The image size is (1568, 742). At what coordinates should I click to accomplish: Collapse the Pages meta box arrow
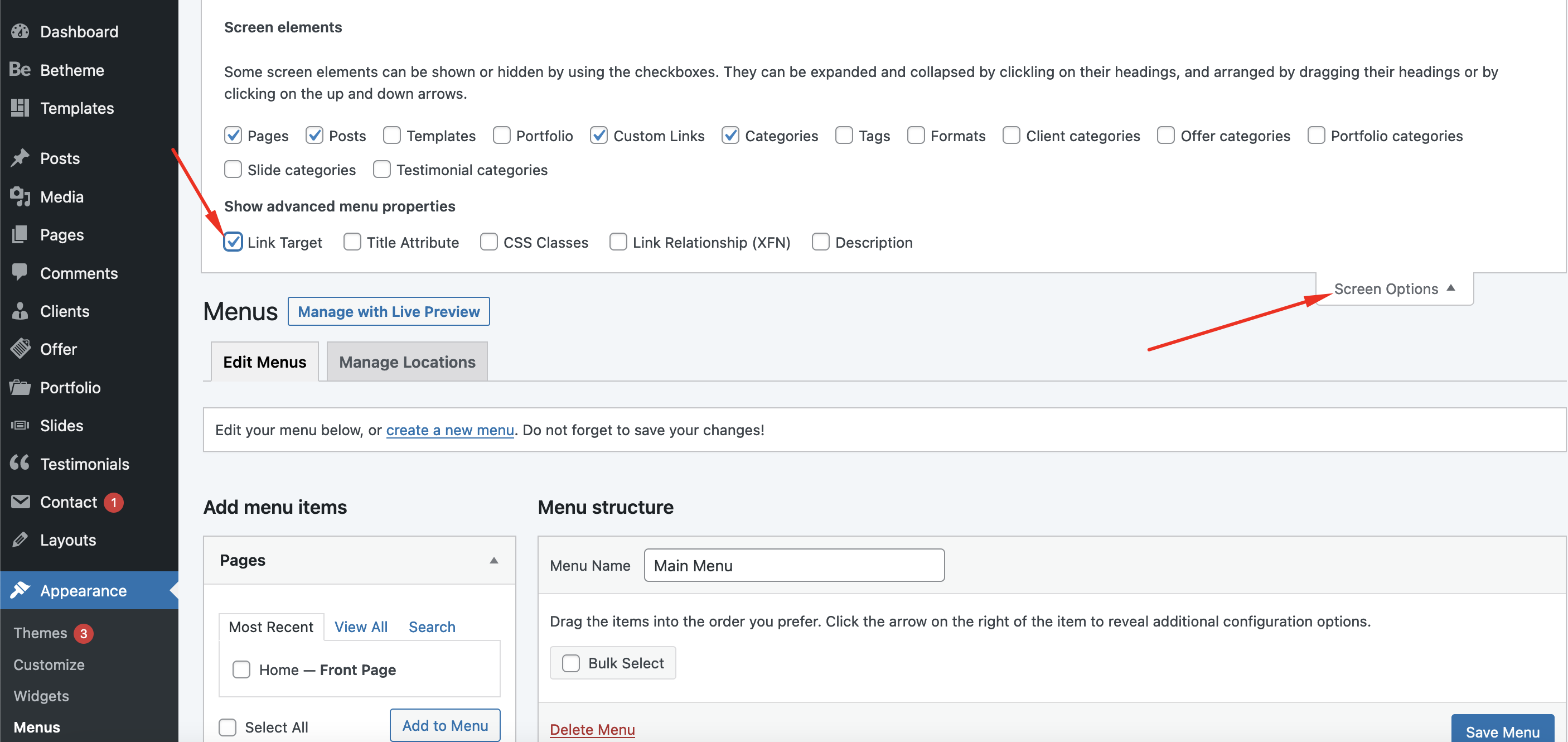494,561
